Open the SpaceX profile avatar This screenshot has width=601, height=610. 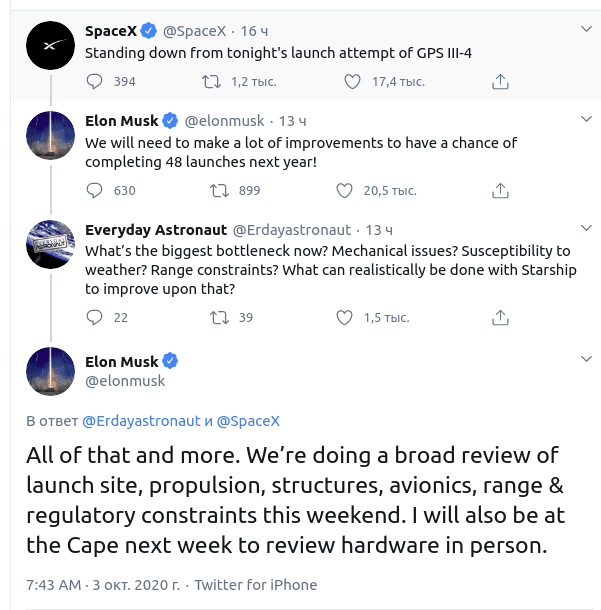(50, 47)
